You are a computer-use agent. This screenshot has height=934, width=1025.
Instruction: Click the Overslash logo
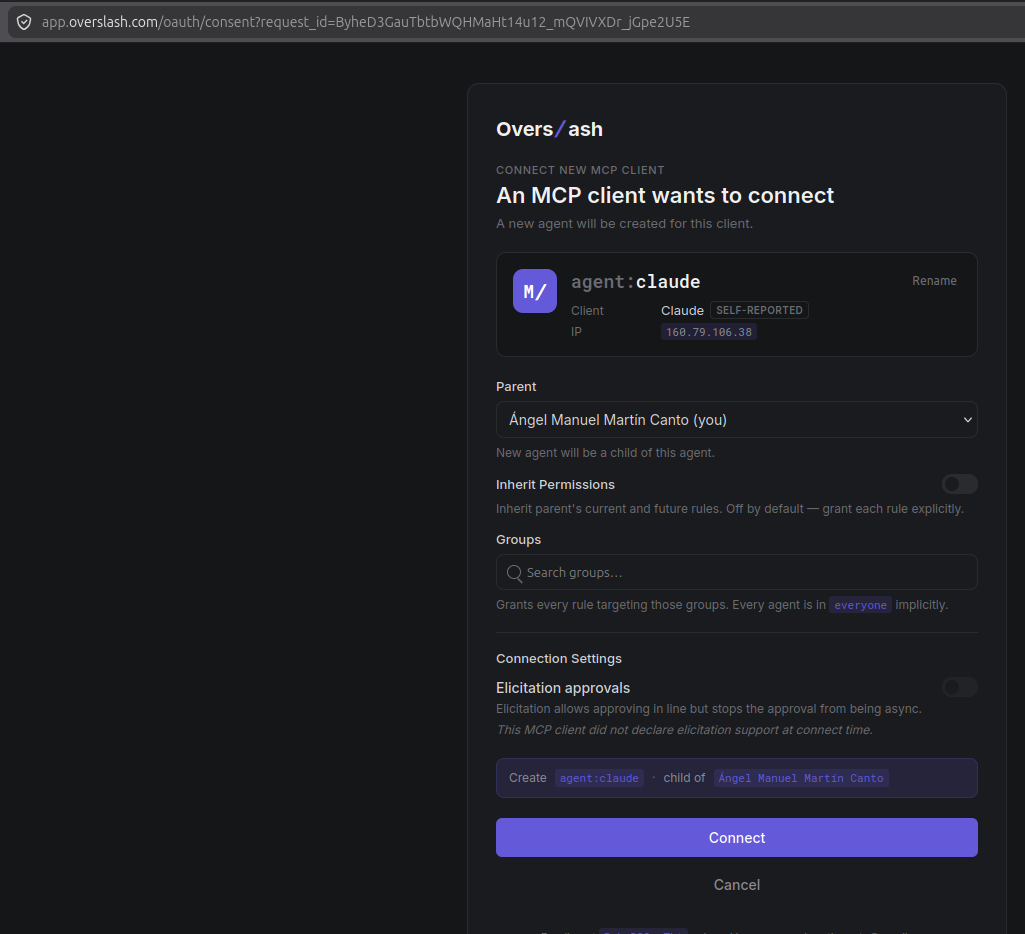click(549, 129)
